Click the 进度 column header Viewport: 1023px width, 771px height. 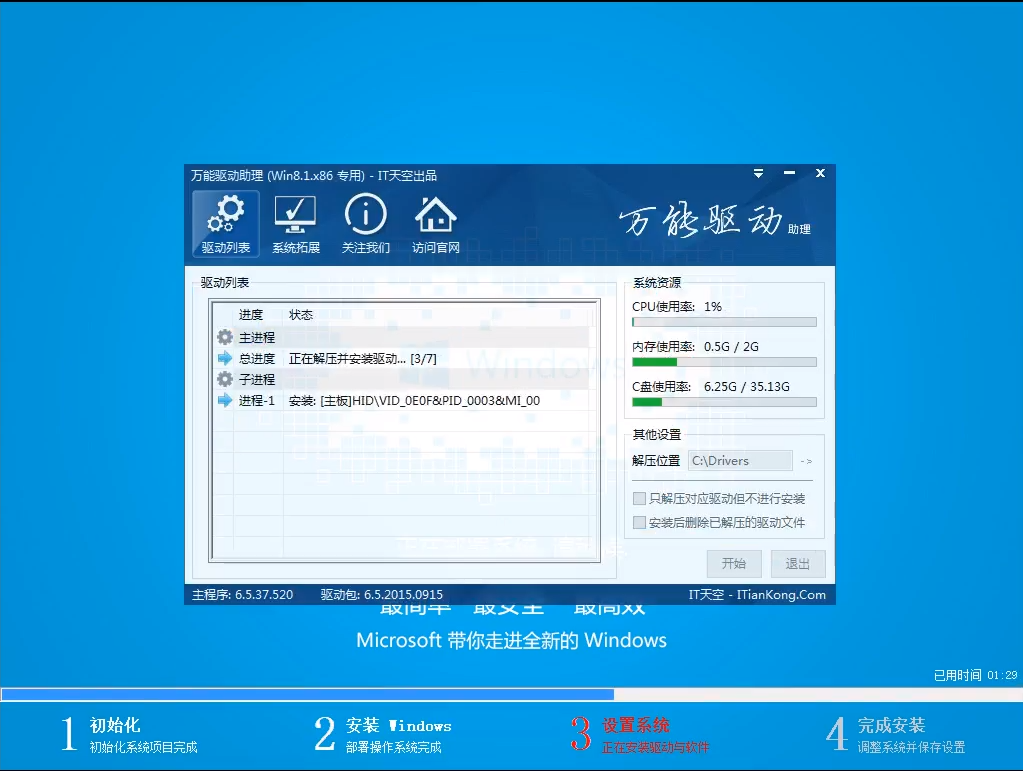tap(251, 315)
